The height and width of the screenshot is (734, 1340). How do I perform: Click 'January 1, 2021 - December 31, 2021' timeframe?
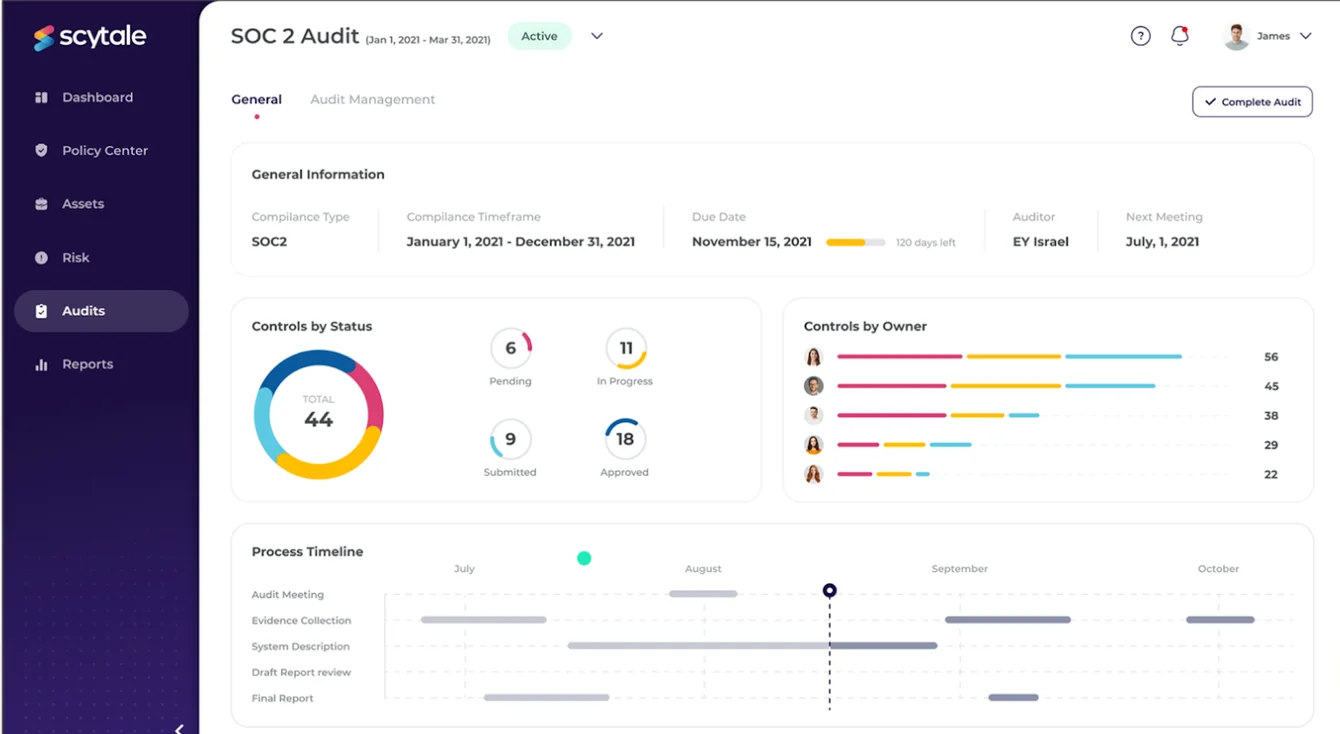coord(521,242)
